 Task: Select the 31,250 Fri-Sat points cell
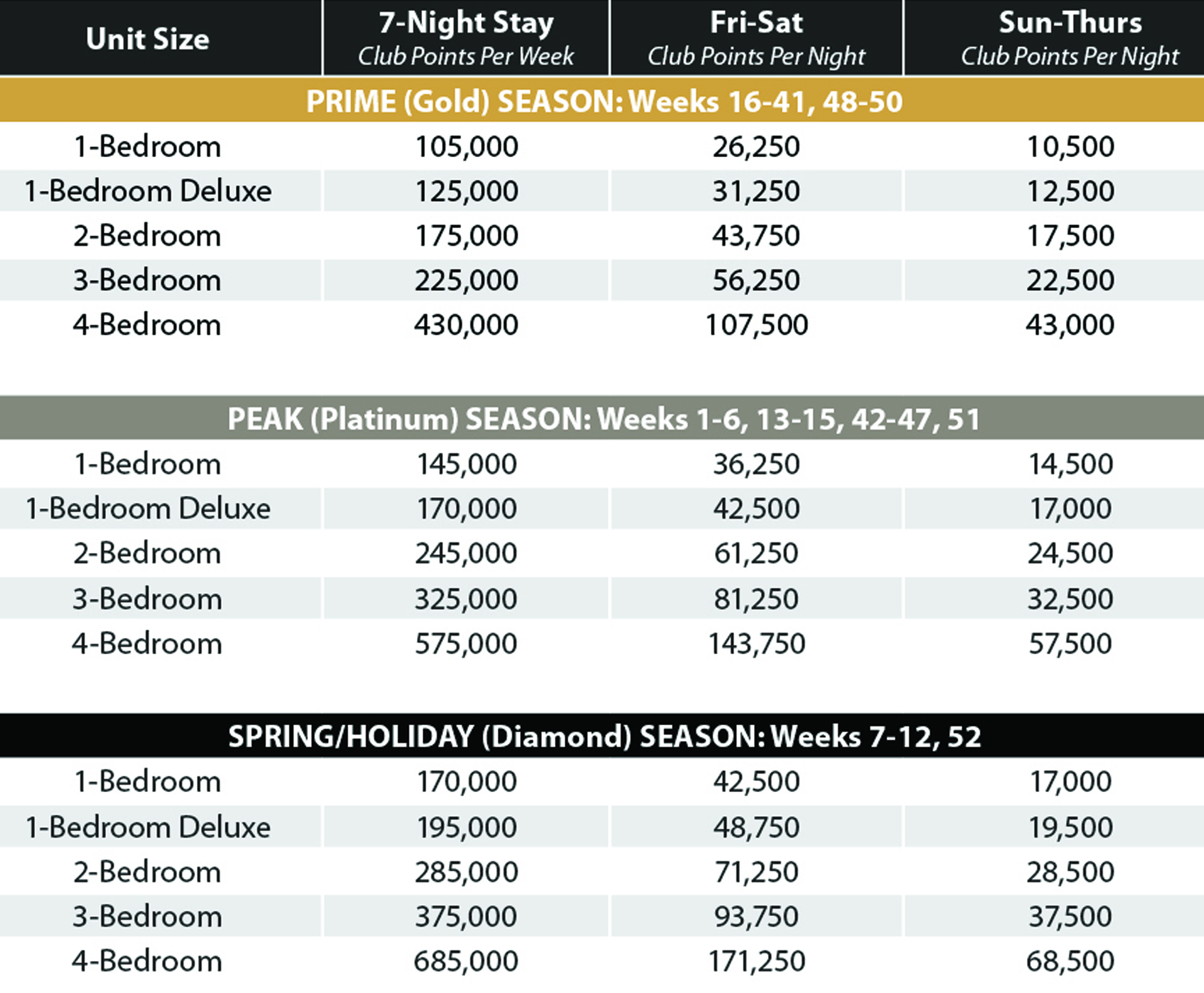756,191
